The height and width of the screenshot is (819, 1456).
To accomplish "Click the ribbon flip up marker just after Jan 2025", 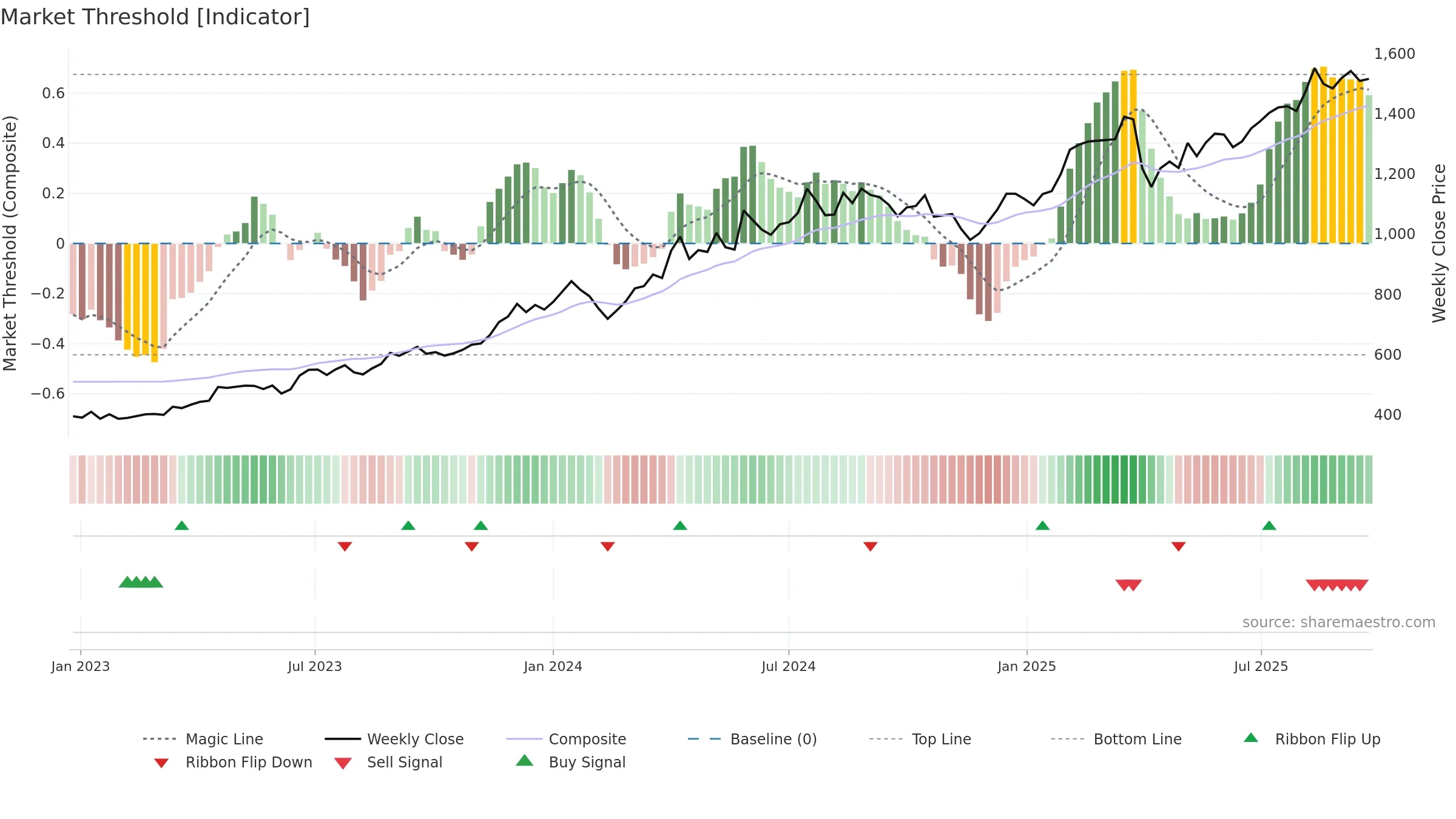I will click(1042, 525).
